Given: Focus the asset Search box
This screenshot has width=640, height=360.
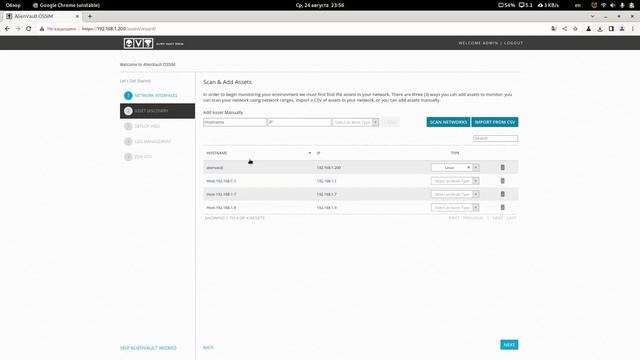Looking at the screenshot, I should pyautogui.click(x=496, y=138).
